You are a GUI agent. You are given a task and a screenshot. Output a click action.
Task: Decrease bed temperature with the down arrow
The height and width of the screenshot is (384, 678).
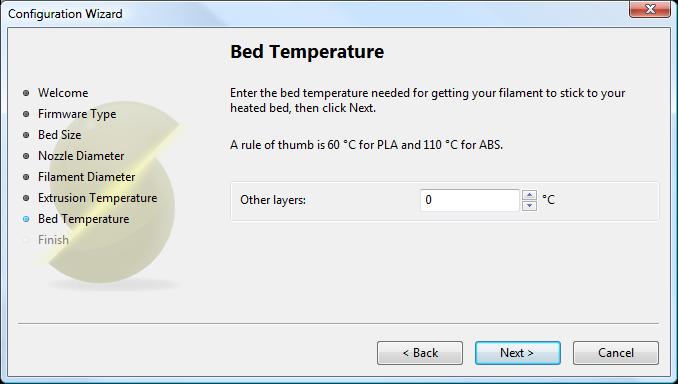(529, 205)
